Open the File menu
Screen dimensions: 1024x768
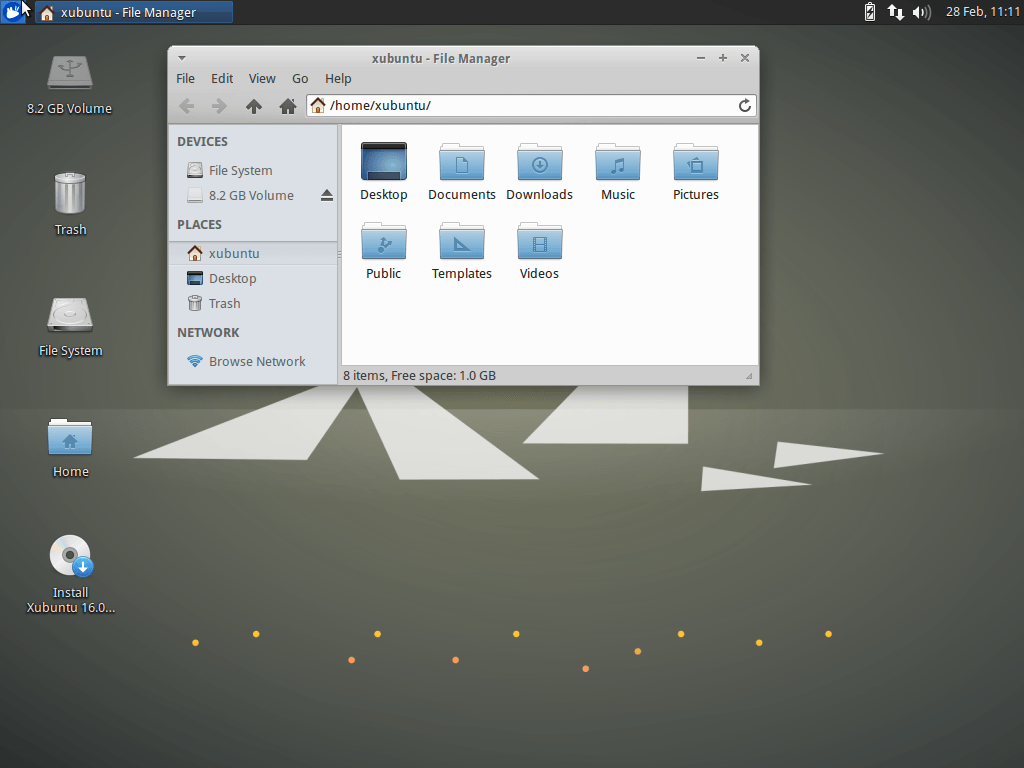tap(185, 78)
